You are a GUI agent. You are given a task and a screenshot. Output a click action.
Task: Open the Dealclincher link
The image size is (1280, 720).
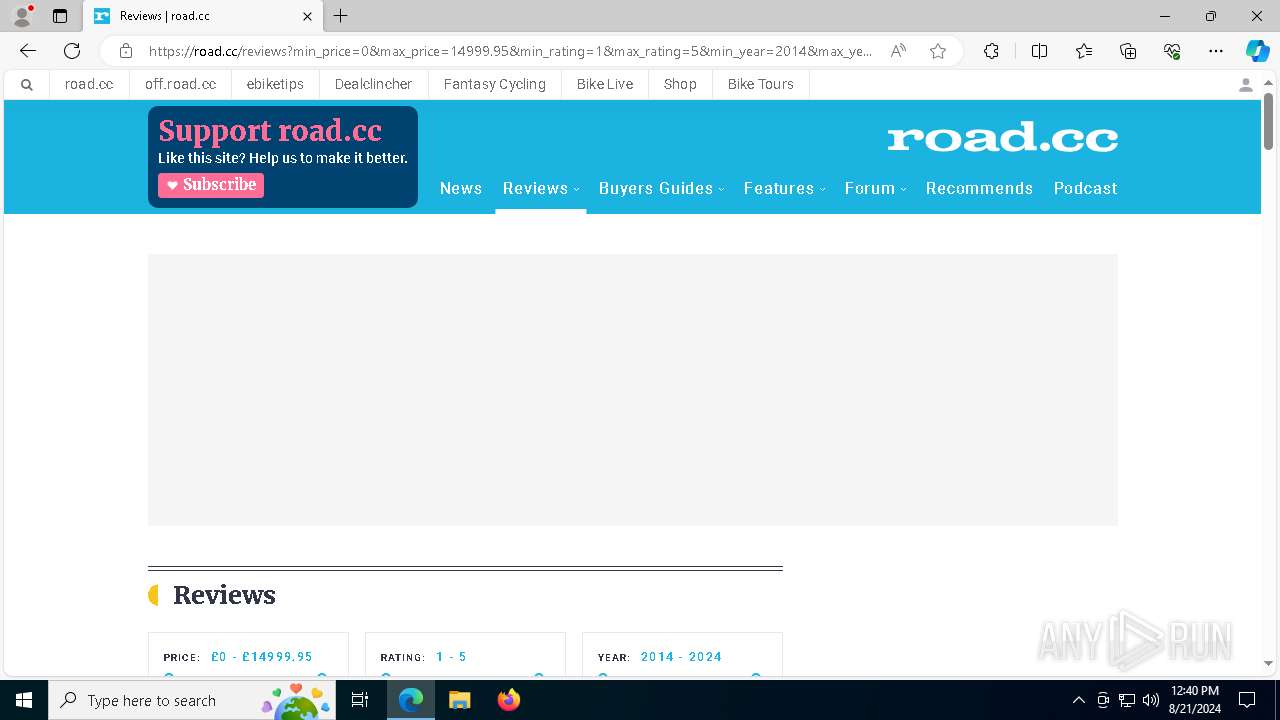point(373,85)
